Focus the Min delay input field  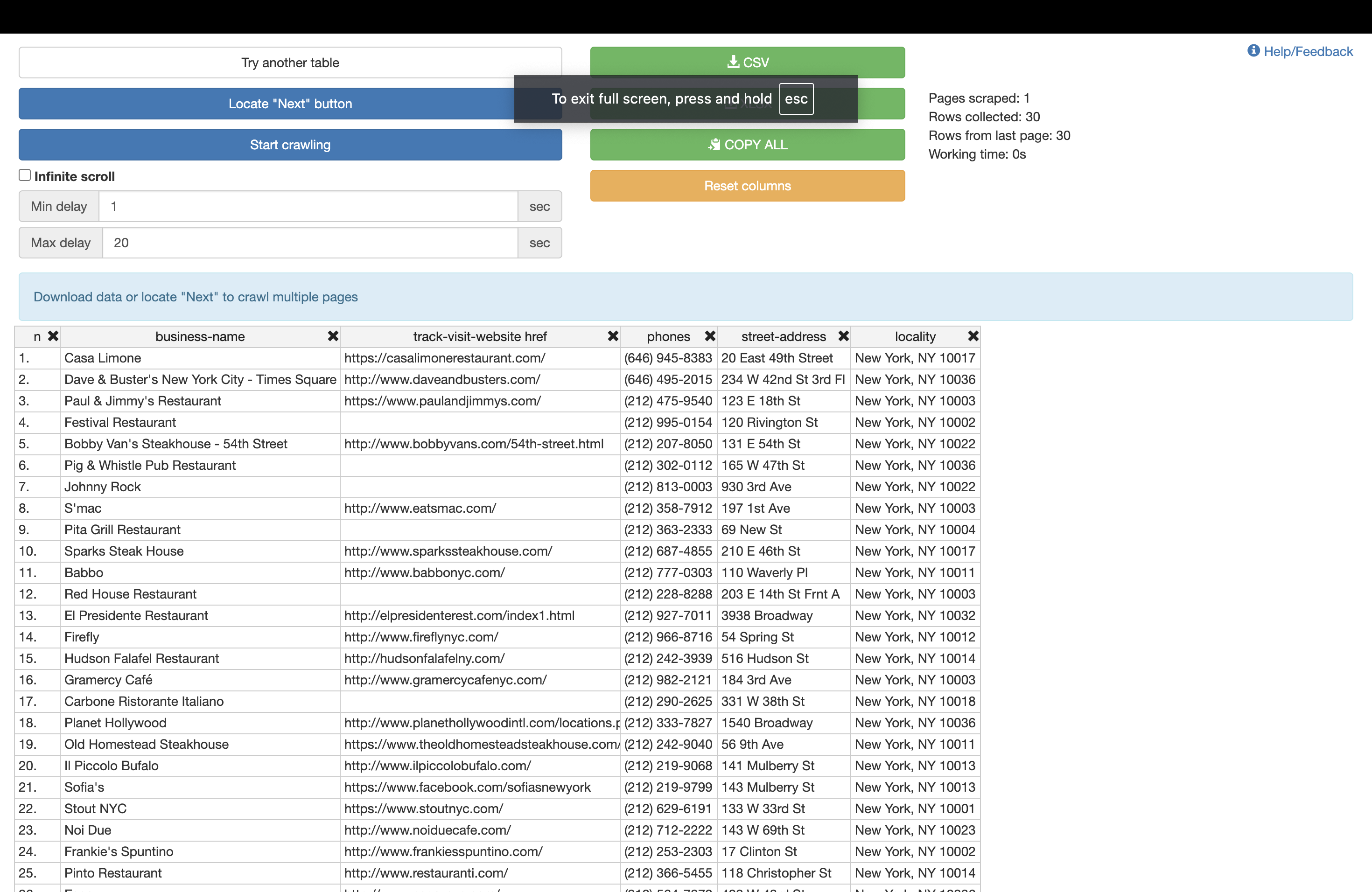[x=308, y=206]
